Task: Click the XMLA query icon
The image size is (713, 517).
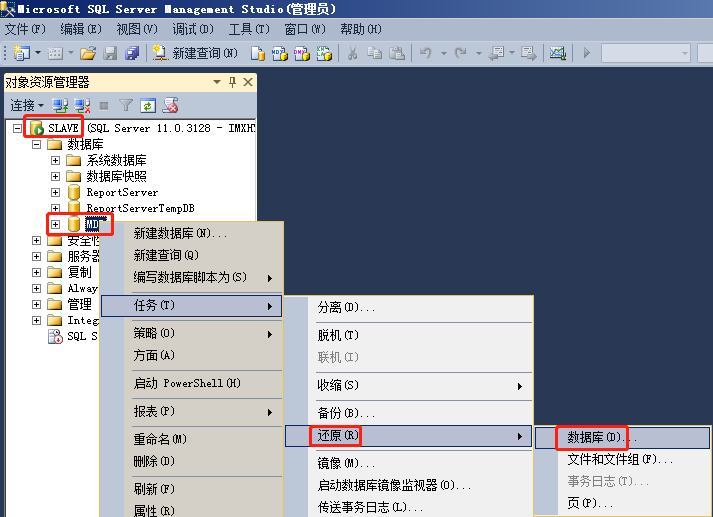Action: coord(324,54)
